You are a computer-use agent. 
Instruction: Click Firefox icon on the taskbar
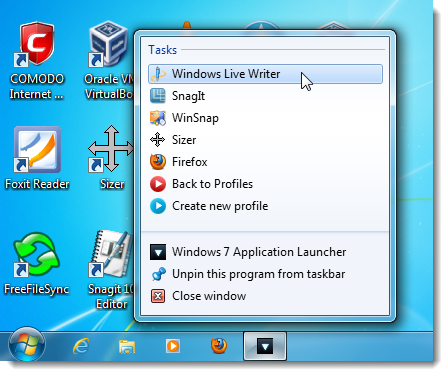click(x=219, y=346)
